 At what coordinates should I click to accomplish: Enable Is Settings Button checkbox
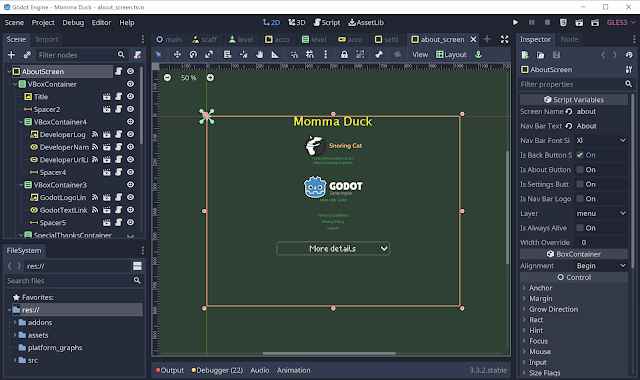580,184
